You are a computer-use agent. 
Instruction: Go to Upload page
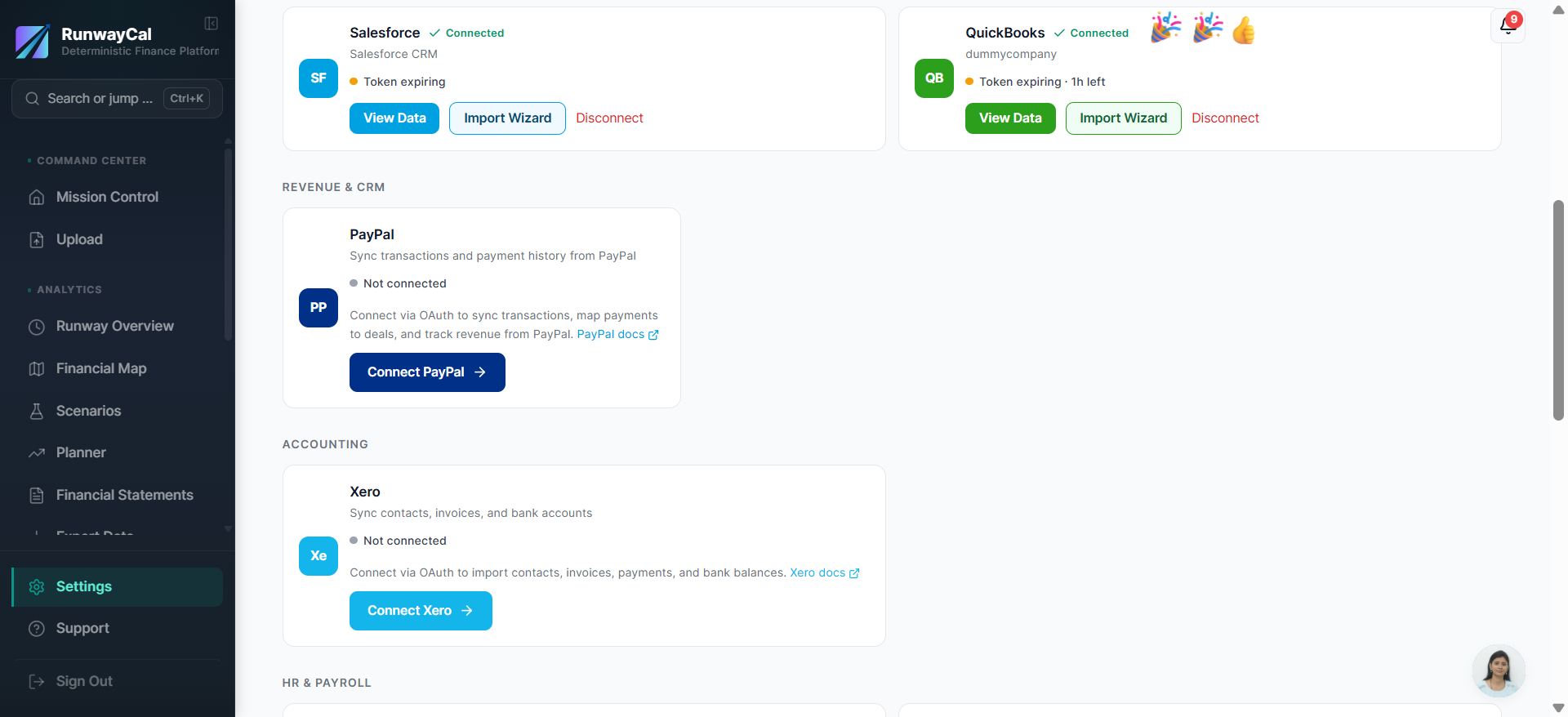point(118,239)
